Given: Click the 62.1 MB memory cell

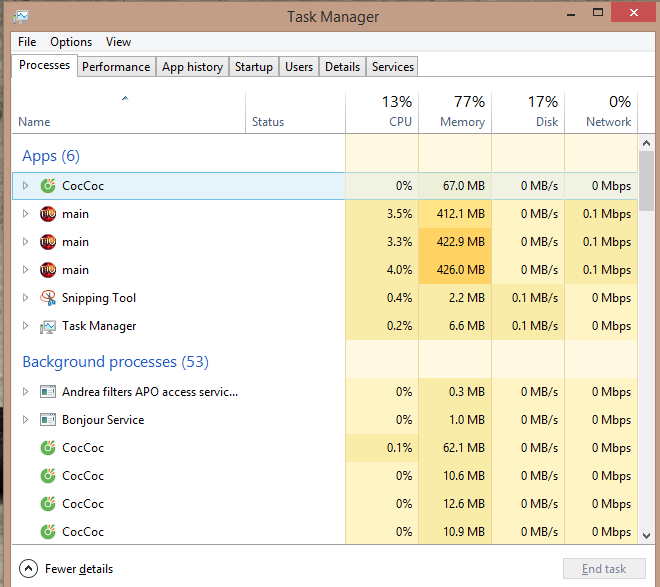Looking at the screenshot, I should click(455, 448).
